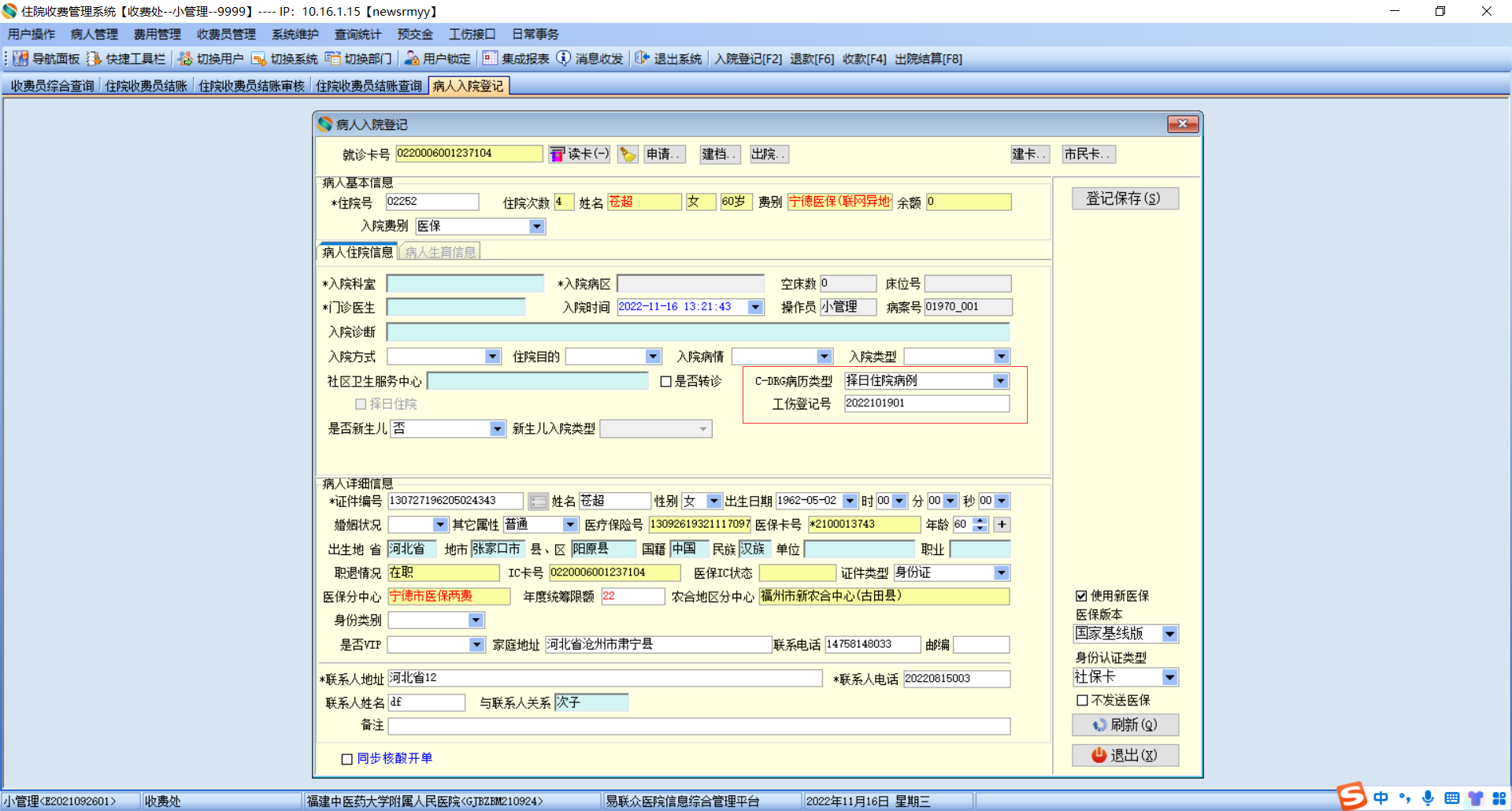Switch to the 病人生育信息 tab
Viewport: 1512px width, 811px height.
440,252
